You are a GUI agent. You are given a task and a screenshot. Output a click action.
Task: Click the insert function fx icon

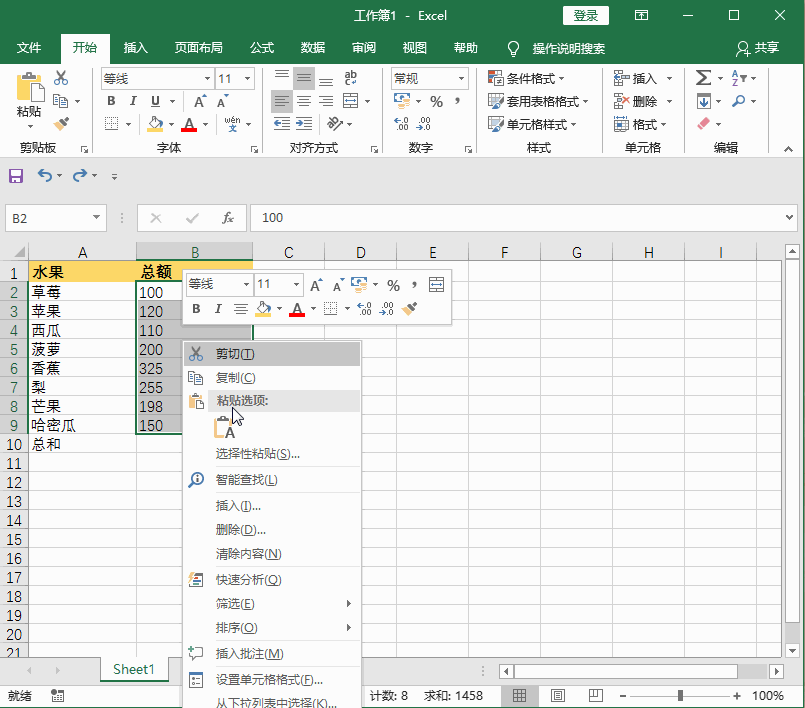[x=228, y=217]
